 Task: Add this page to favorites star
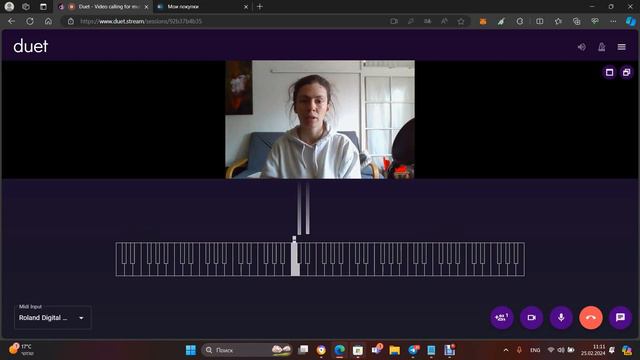(461, 21)
